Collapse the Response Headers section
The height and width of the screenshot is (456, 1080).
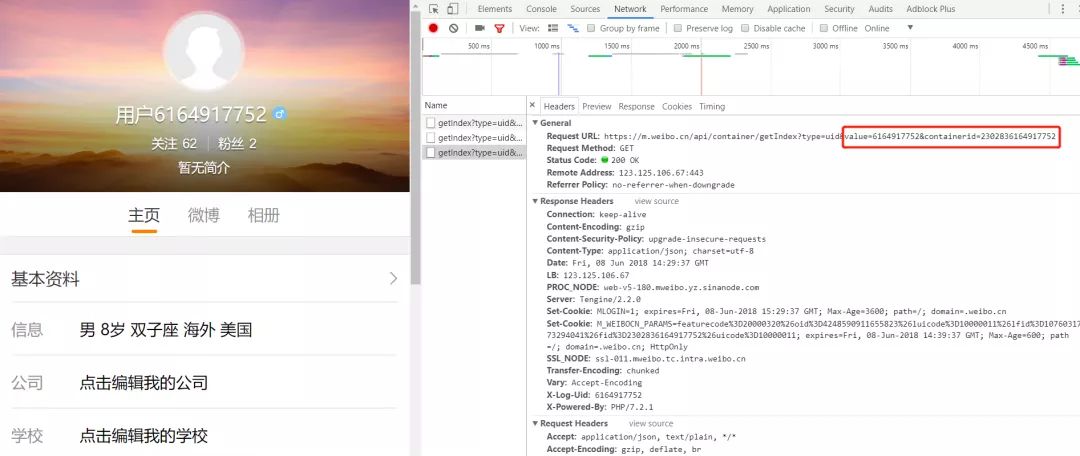pos(535,202)
